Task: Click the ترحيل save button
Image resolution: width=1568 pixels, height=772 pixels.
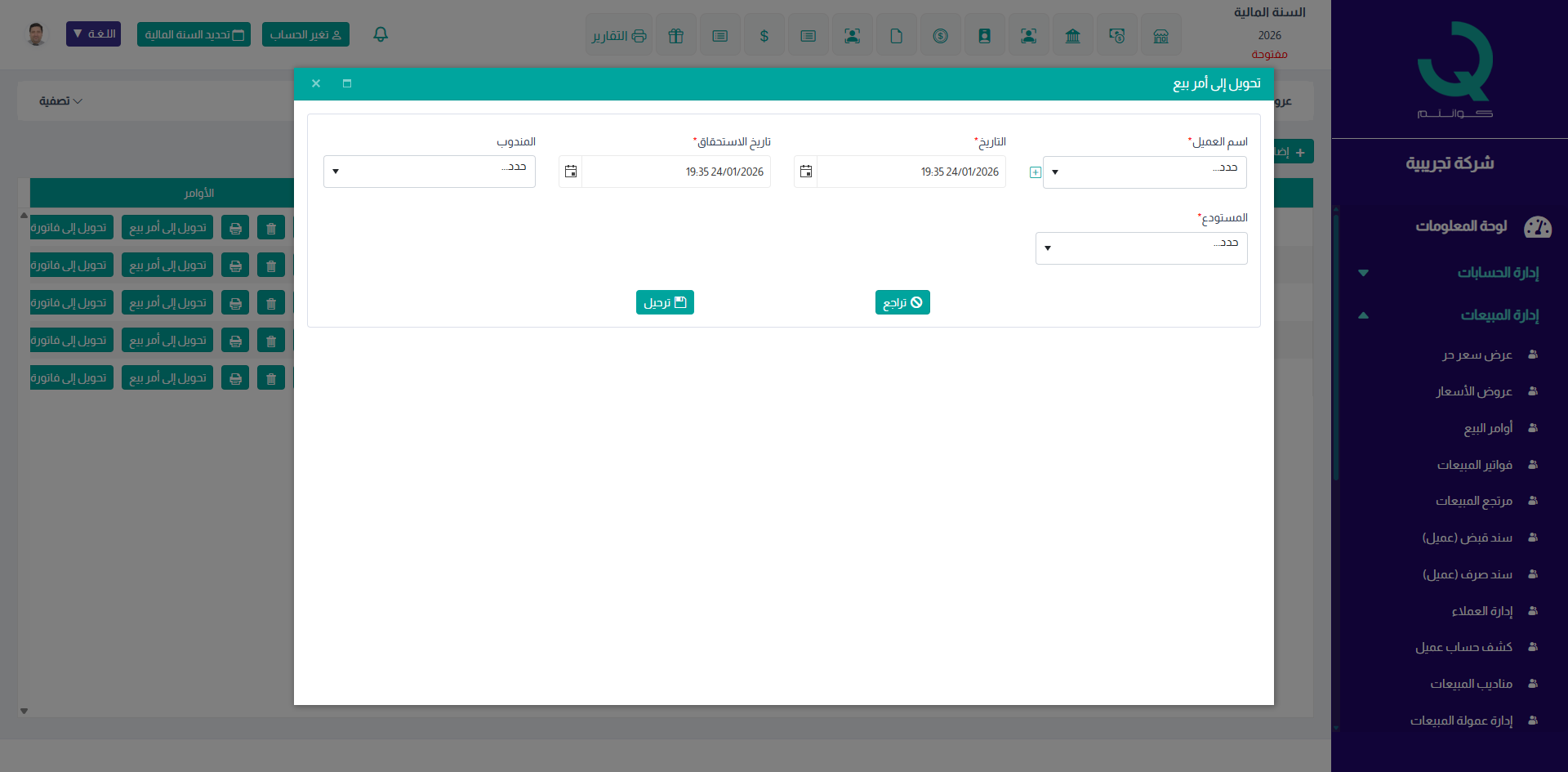Action: click(x=665, y=302)
